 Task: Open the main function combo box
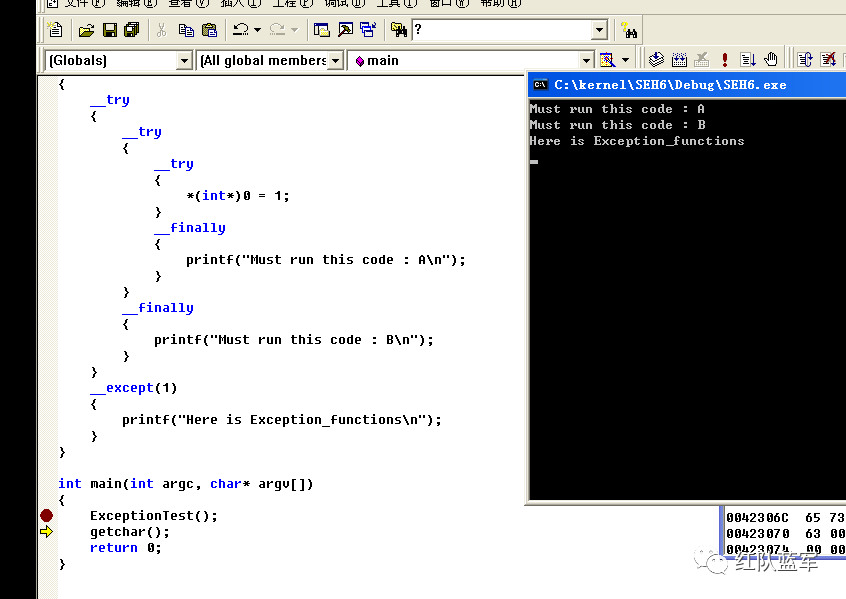tap(470, 60)
